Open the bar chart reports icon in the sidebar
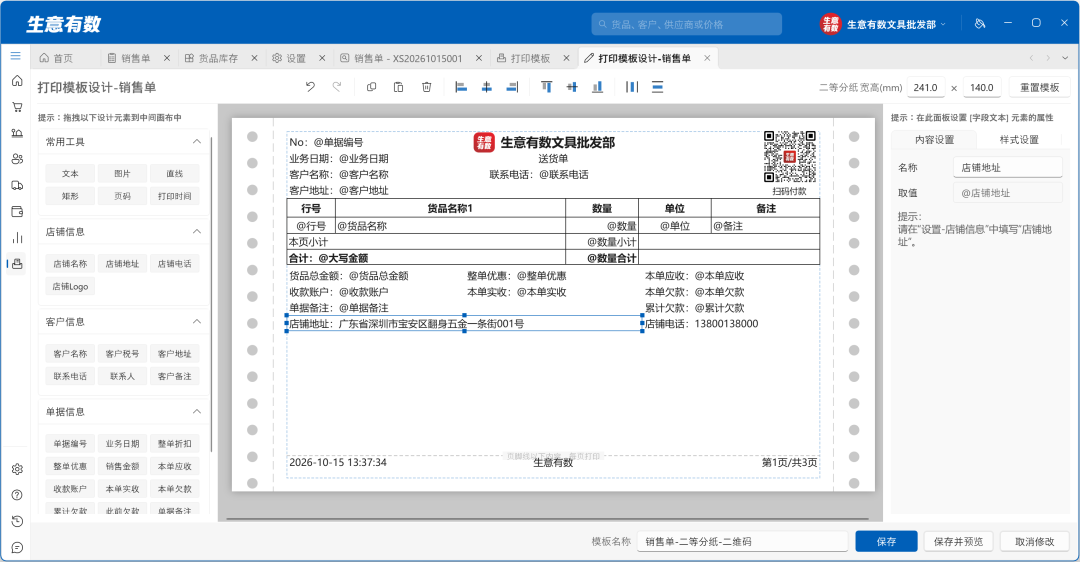Viewport: 1080px width, 562px height. (x=17, y=238)
